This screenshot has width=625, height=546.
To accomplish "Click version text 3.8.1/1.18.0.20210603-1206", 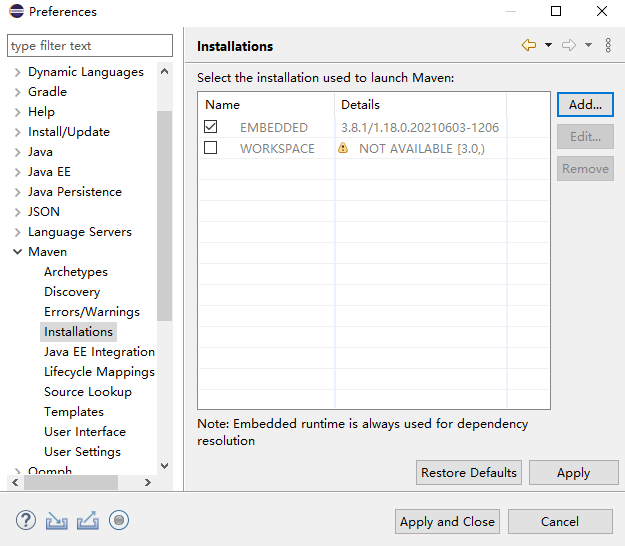I will (420, 128).
